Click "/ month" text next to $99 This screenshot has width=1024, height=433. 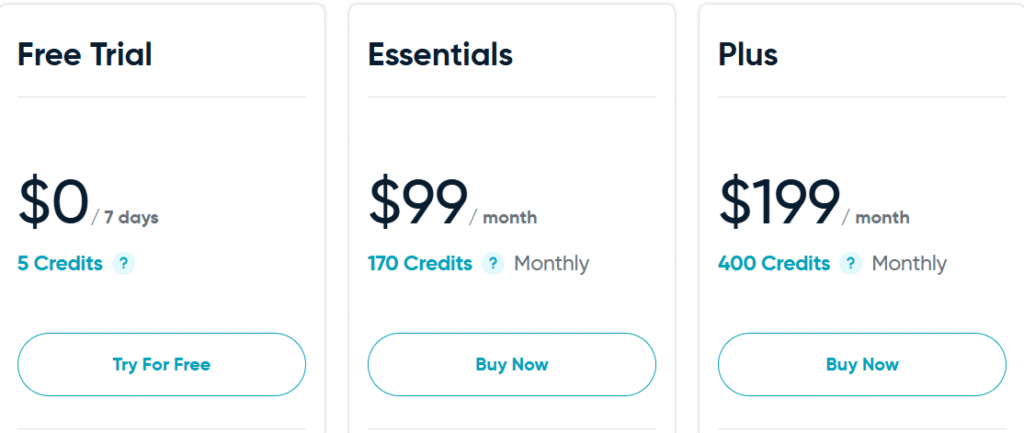coord(504,218)
